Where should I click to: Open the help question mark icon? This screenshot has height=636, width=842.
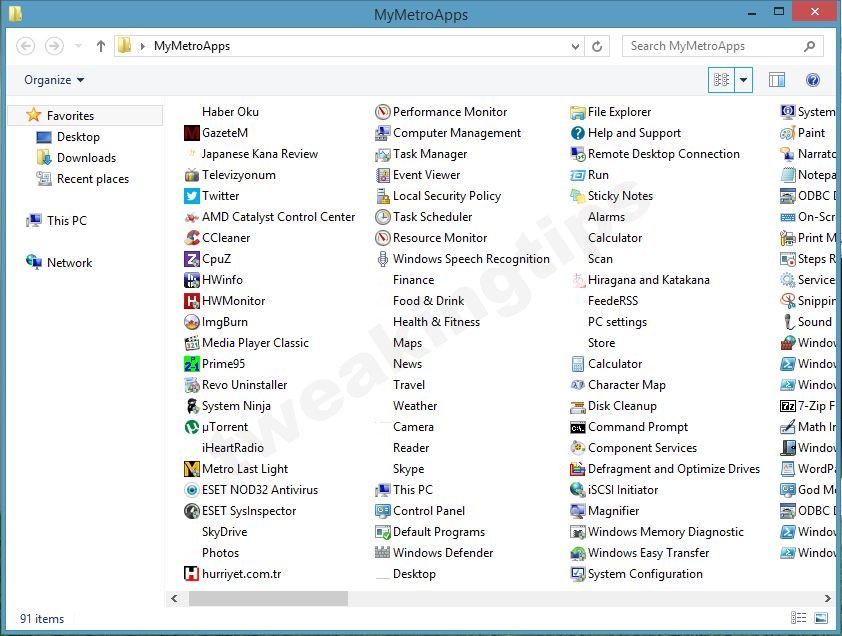813,80
